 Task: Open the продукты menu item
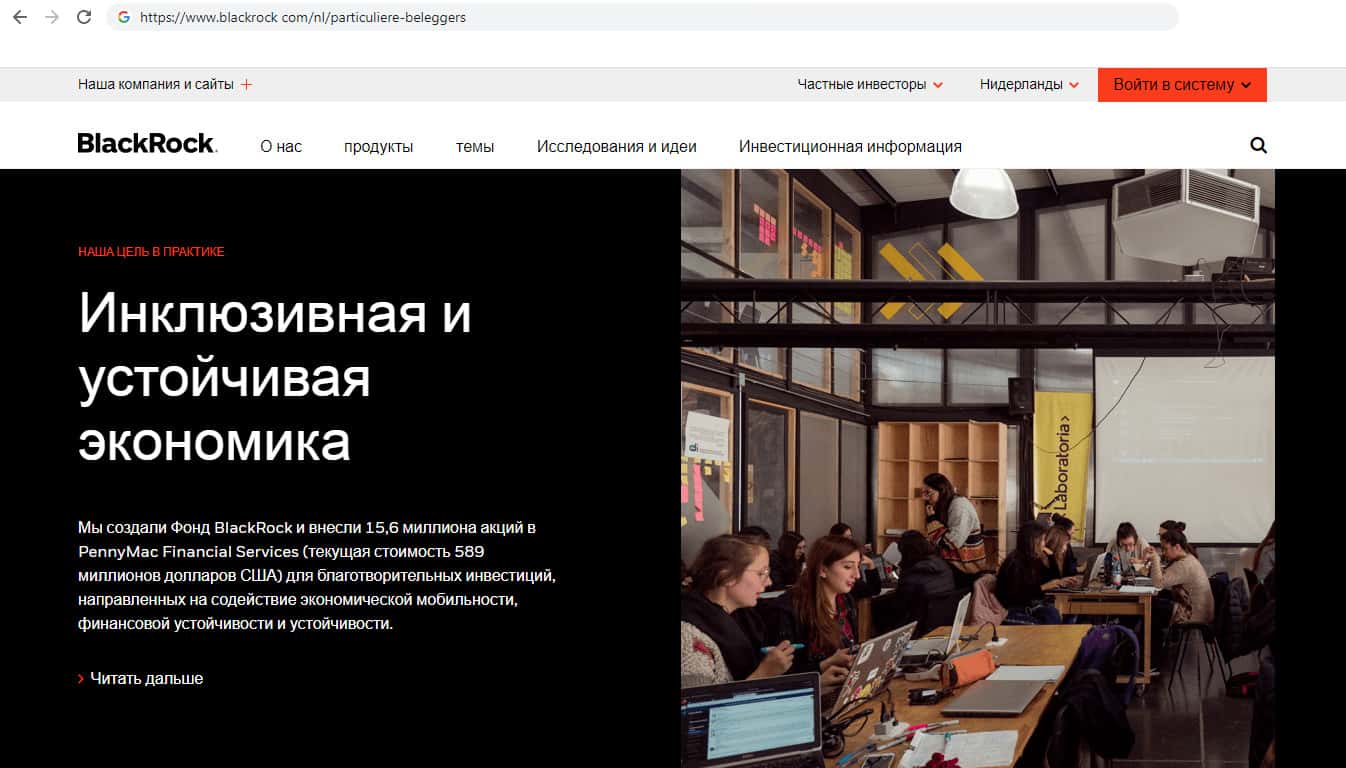pyautogui.click(x=378, y=146)
